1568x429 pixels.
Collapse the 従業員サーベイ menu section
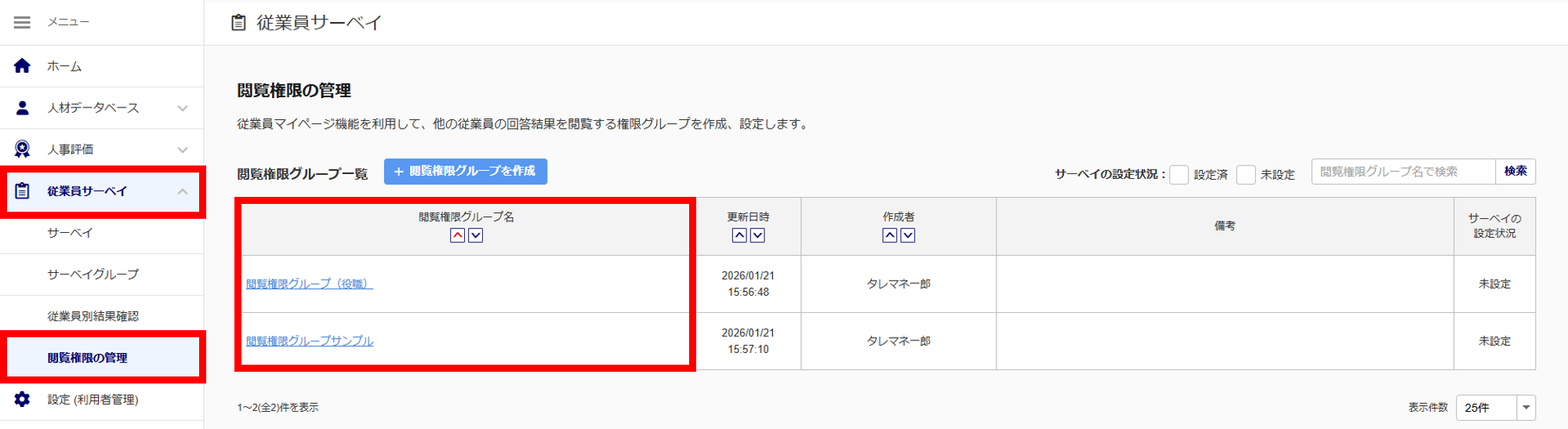click(x=183, y=191)
